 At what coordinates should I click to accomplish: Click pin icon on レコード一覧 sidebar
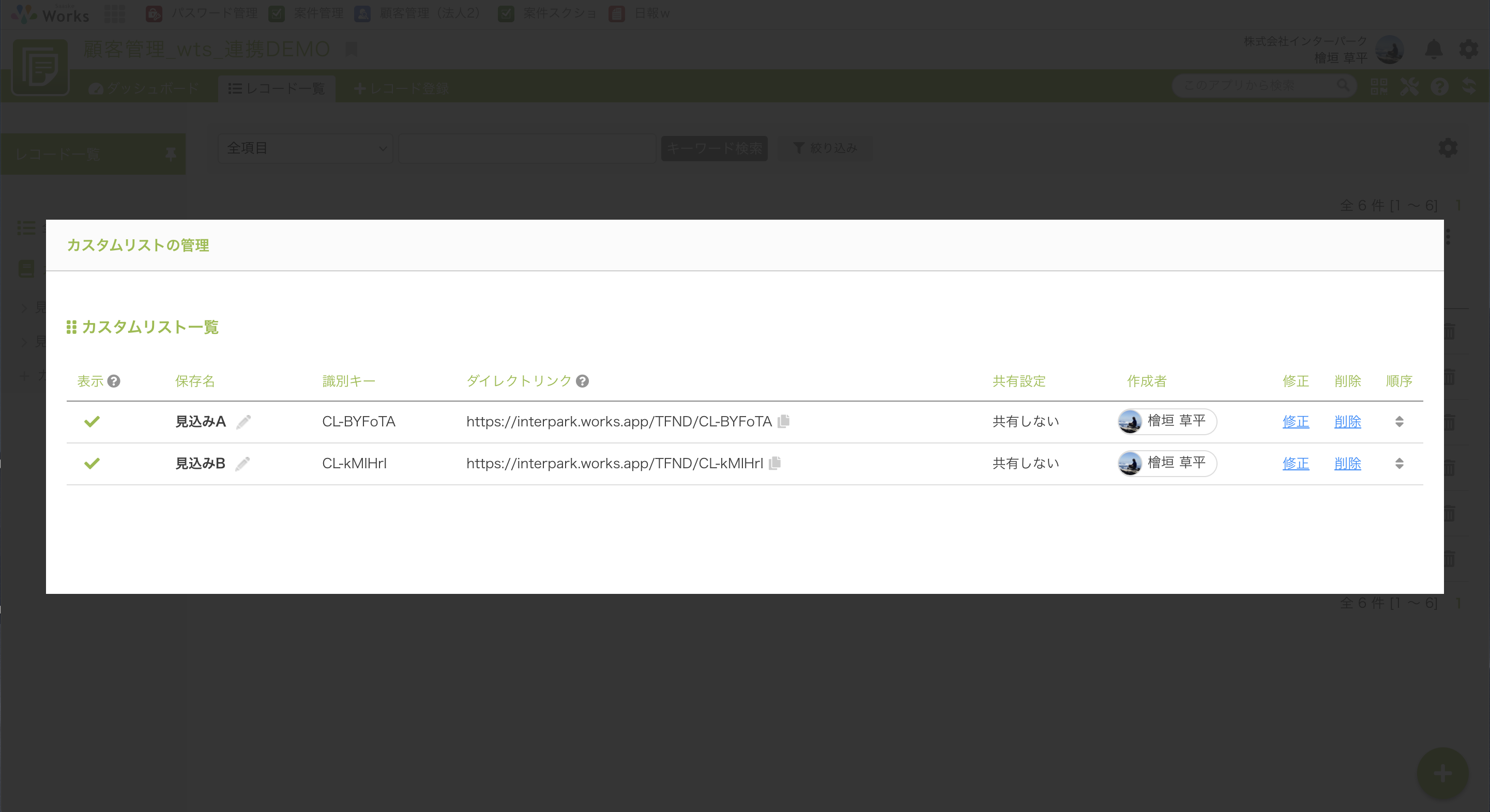click(x=171, y=154)
